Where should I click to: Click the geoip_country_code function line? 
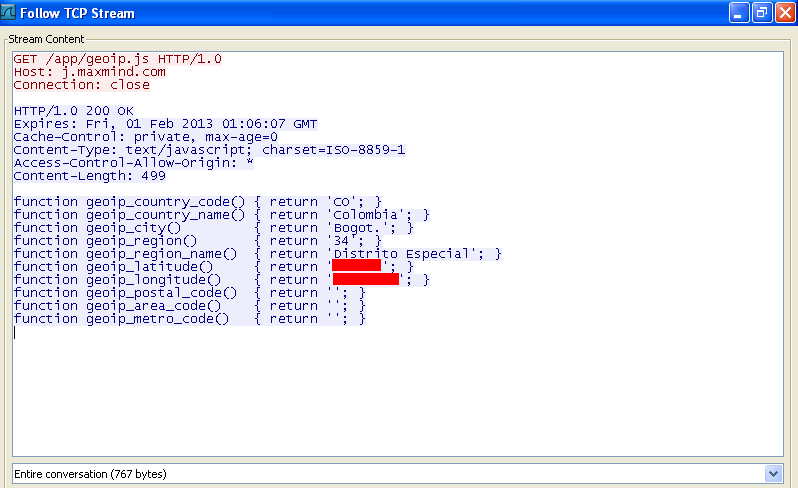click(197, 202)
